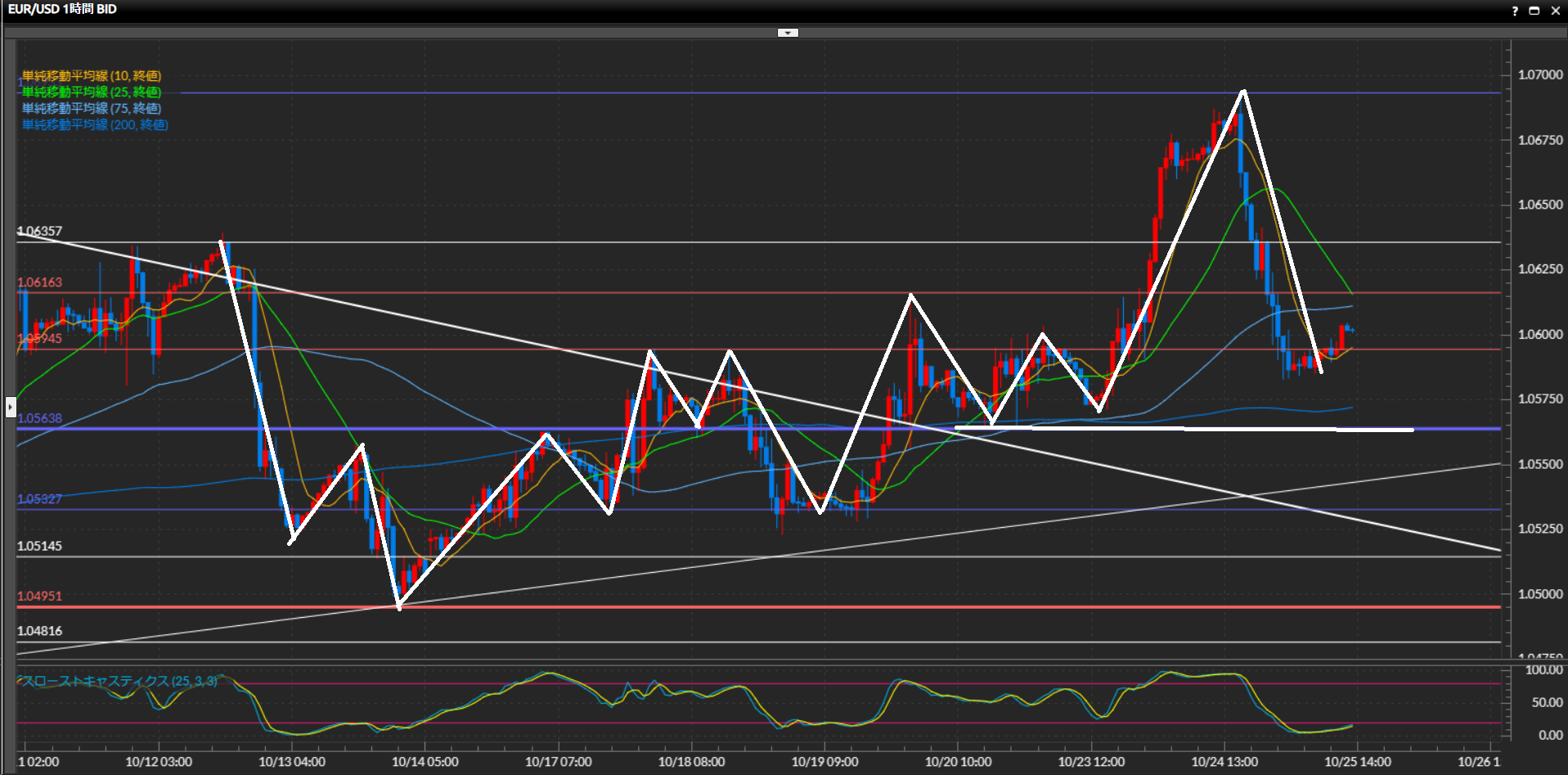The image size is (1568, 775).
Task: Select the 単純移動平均線 (10, 終値) indicator label
Action: click(92, 76)
